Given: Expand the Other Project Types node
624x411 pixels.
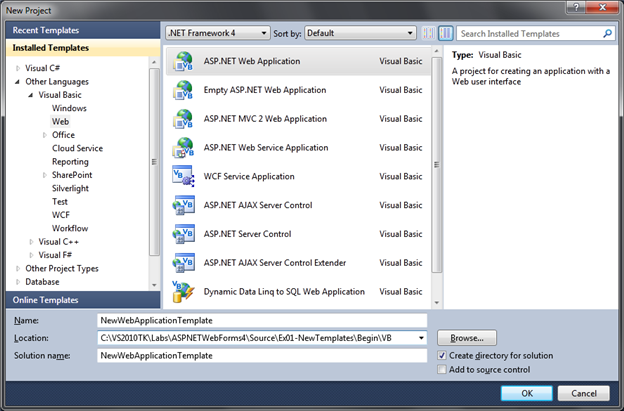Looking at the screenshot, I should [18, 269].
